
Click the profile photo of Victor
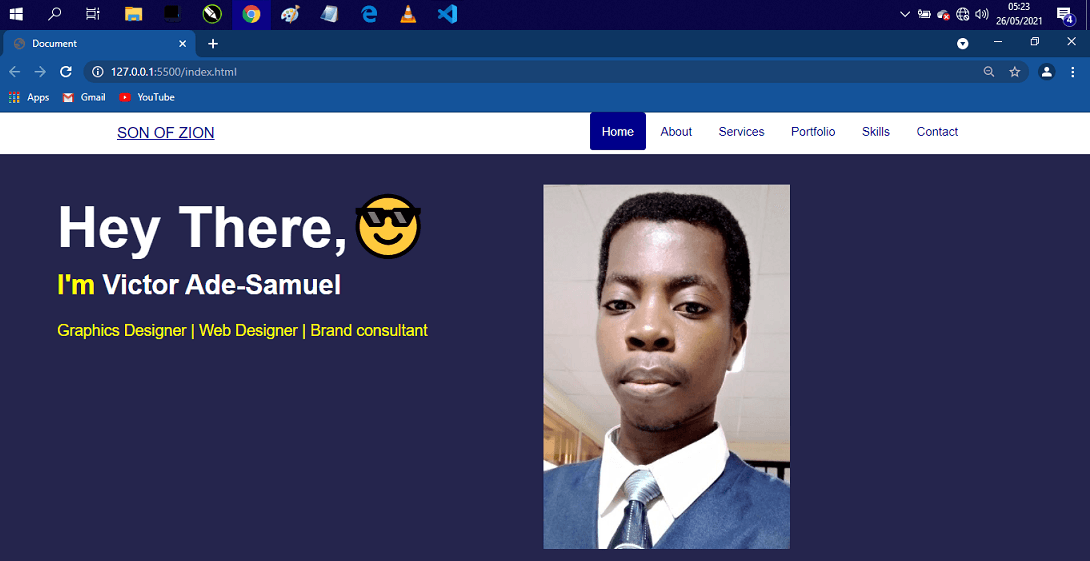click(x=666, y=366)
